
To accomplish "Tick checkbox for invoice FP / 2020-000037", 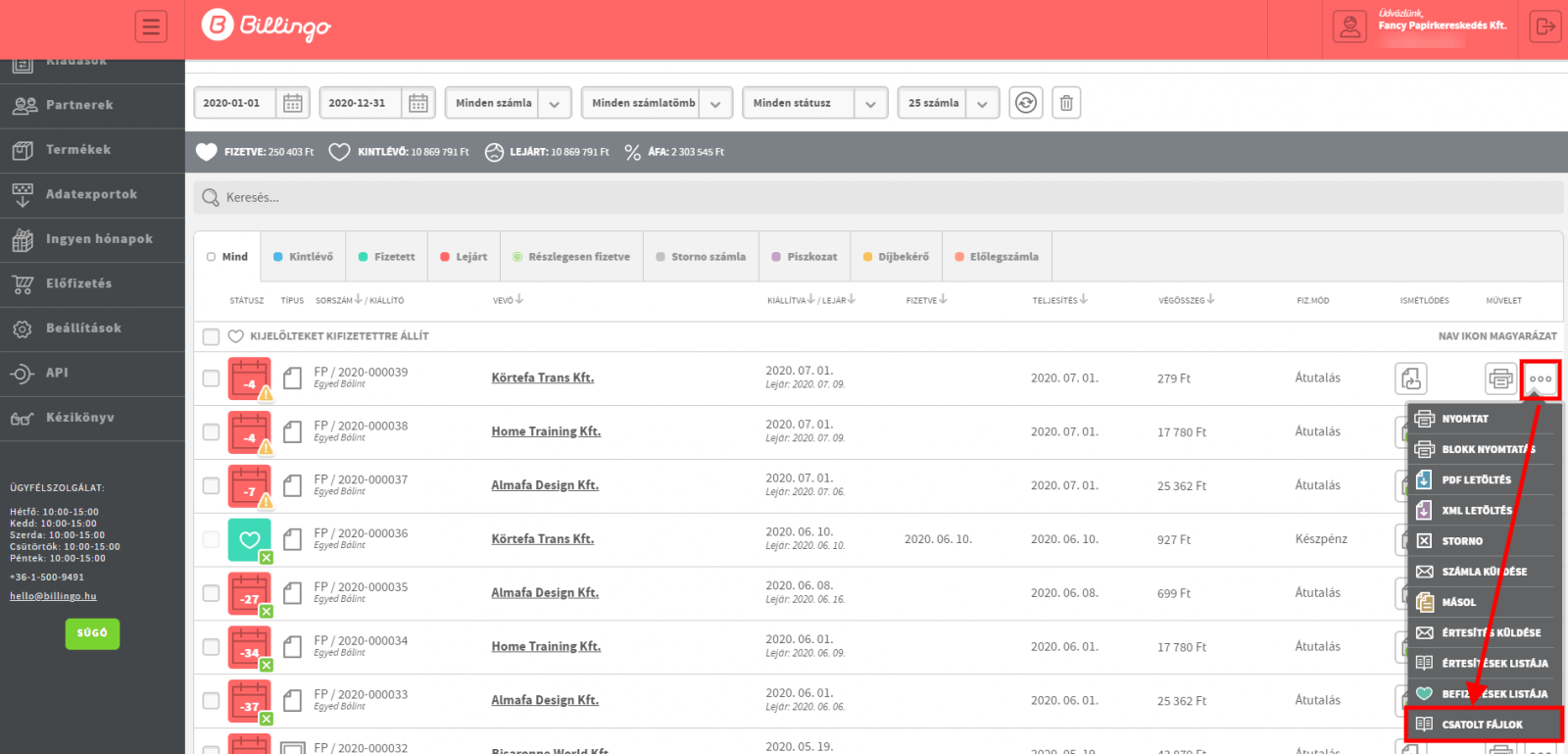I will (x=211, y=486).
